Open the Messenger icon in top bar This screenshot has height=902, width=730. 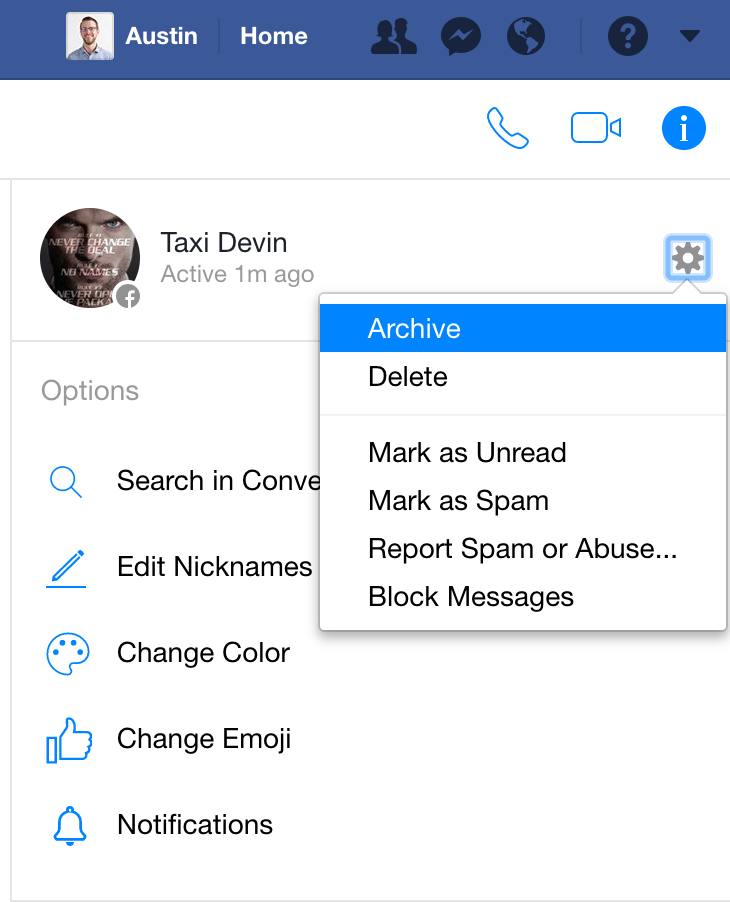[x=460, y=37]
